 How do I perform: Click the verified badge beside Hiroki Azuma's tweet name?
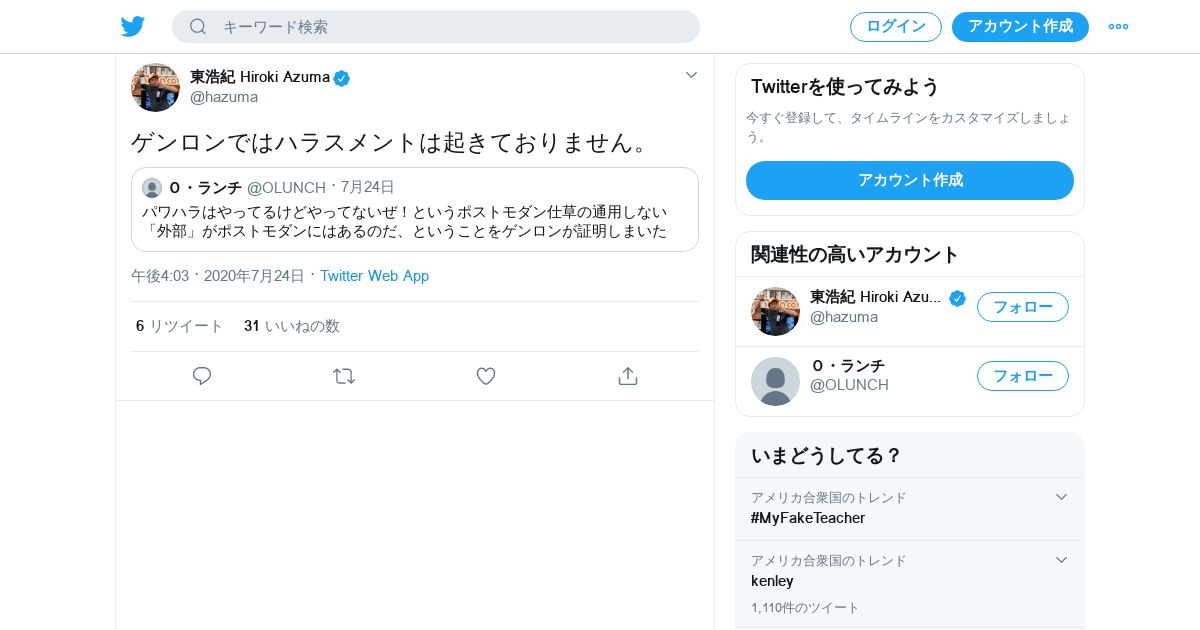point(342,78)
